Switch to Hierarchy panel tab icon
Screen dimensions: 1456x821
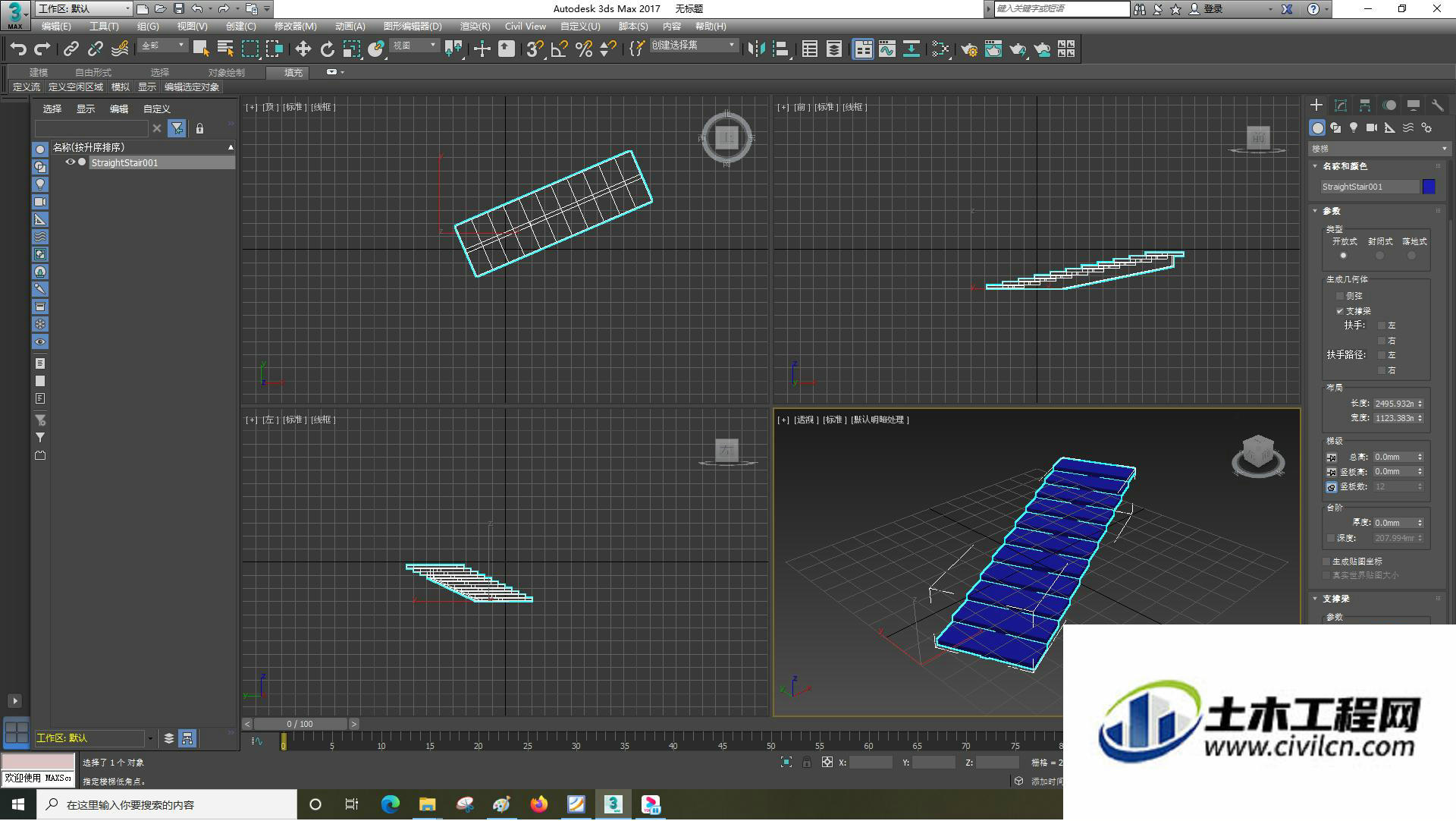point(1365,105)
